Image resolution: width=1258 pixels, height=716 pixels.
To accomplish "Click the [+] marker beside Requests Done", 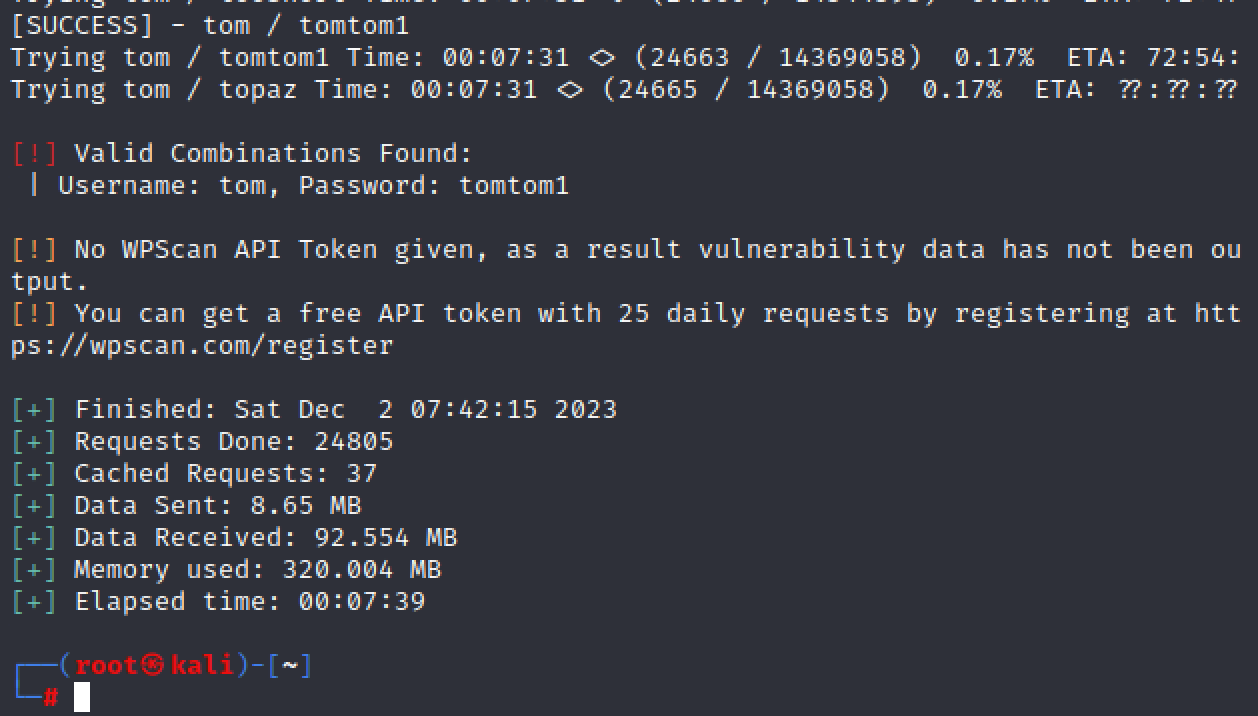I will click(x=35, y=441).
